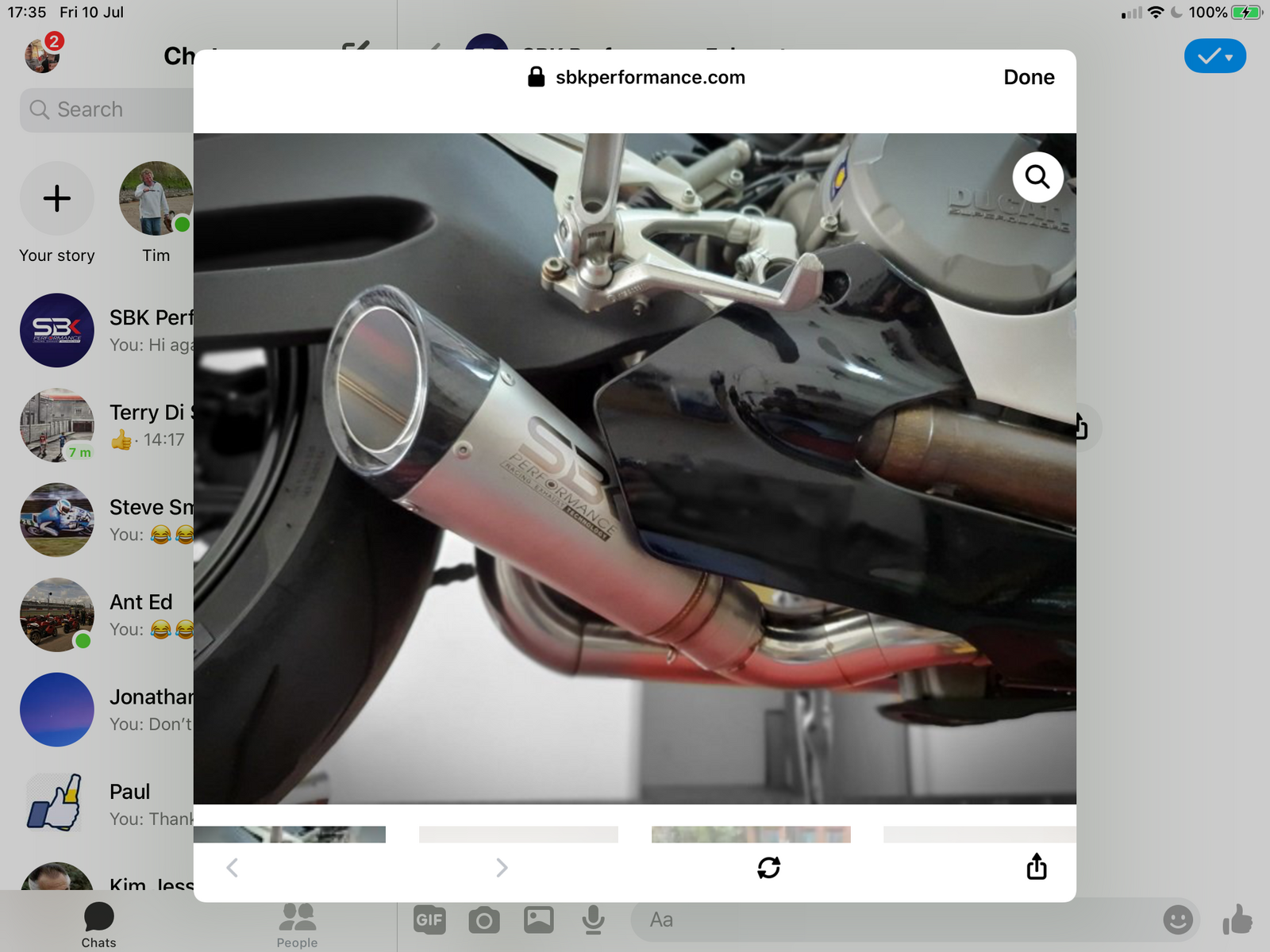1270x952 pixels.
Task: Close browser with Done button
Action: pyautogui.click(x=1029, y=77)
